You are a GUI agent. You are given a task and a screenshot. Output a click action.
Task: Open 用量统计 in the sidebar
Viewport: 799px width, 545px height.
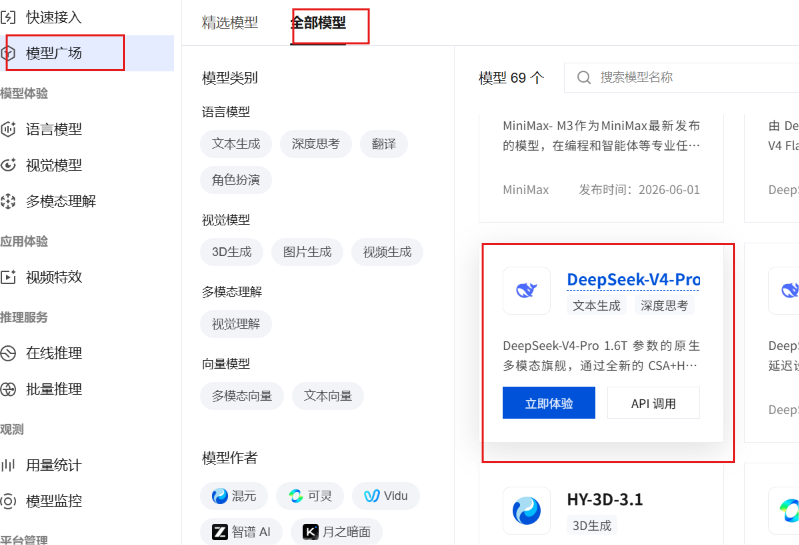tap(54, 465)
